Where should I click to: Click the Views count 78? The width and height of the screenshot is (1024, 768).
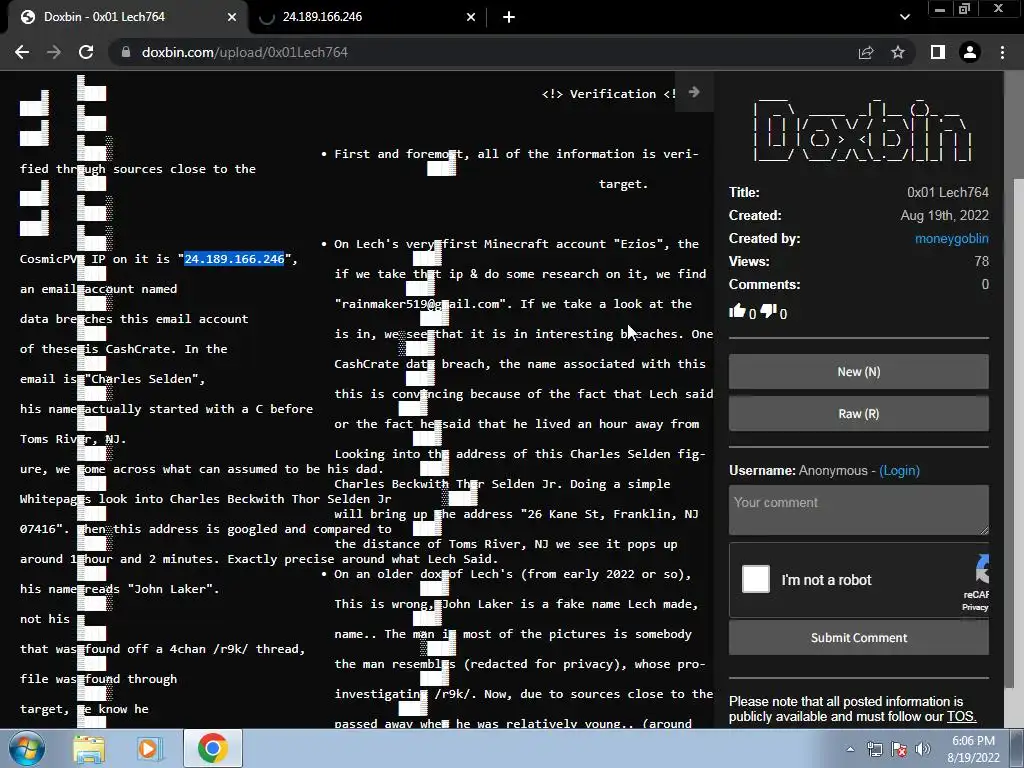pos(981,261)
